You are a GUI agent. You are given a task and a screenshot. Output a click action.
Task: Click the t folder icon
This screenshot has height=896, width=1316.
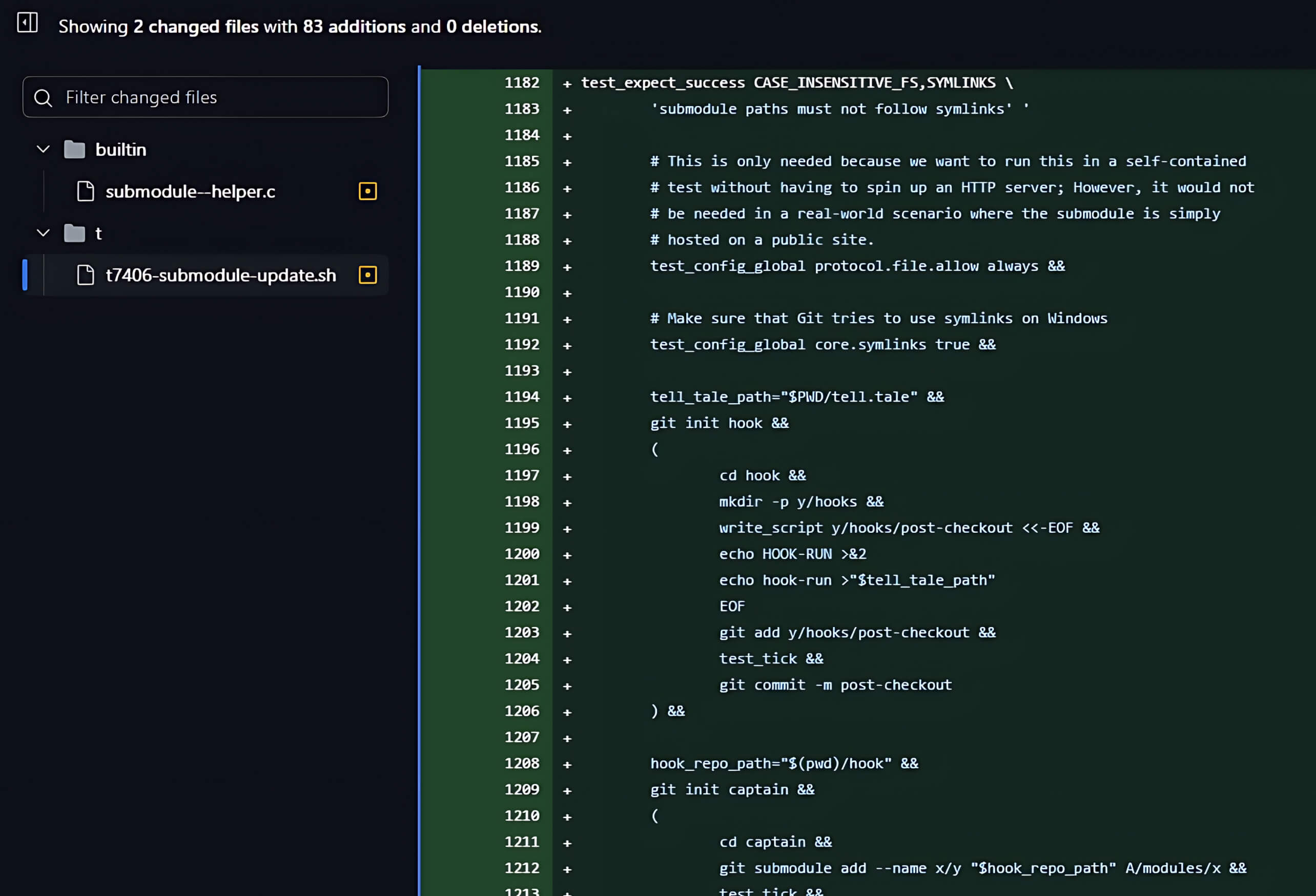pos(74,233)
